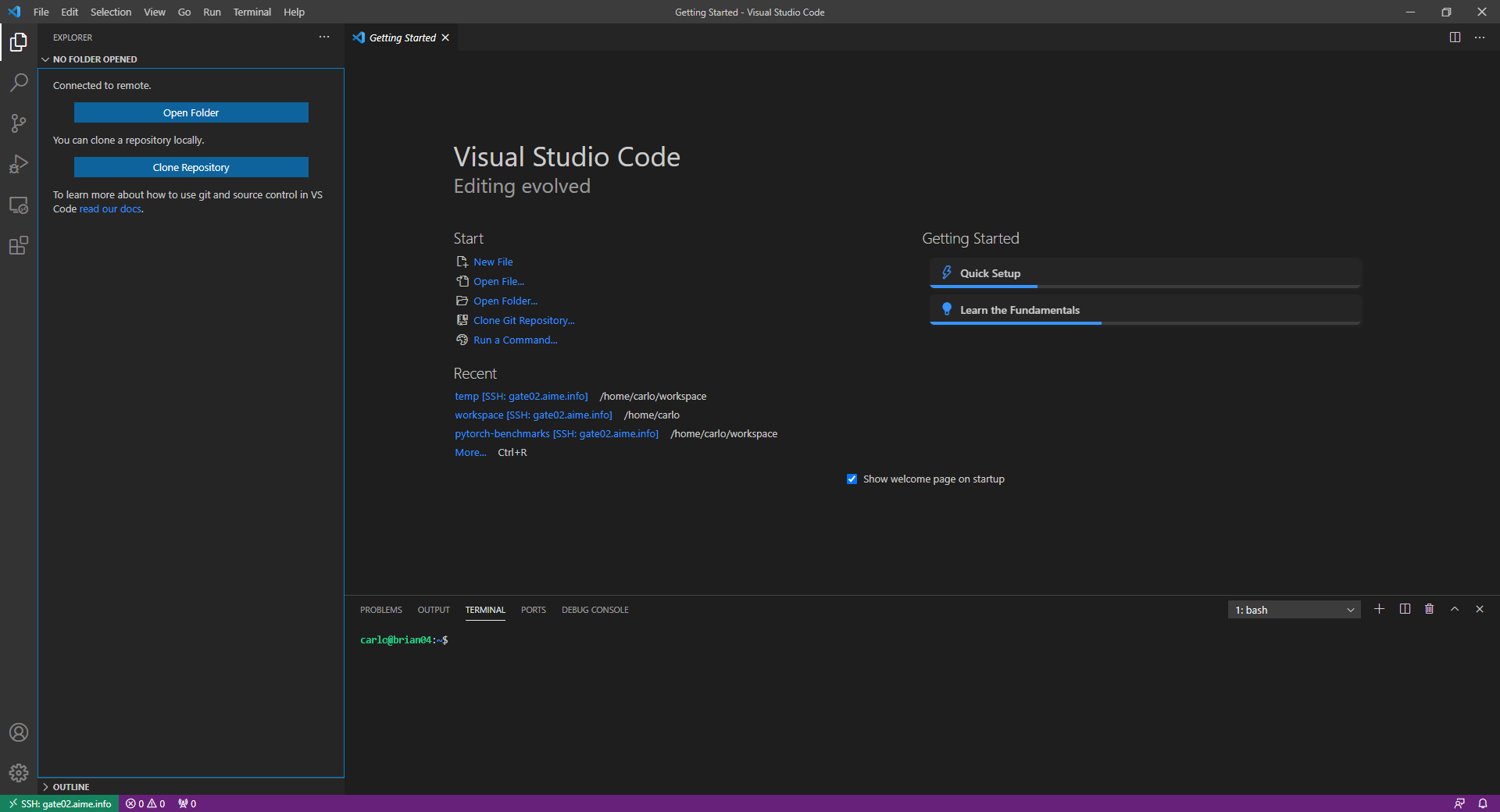The height and width of the screenshot is (812, 1500).
Task: Open the Edit menu
Action: tap(70, 12)
